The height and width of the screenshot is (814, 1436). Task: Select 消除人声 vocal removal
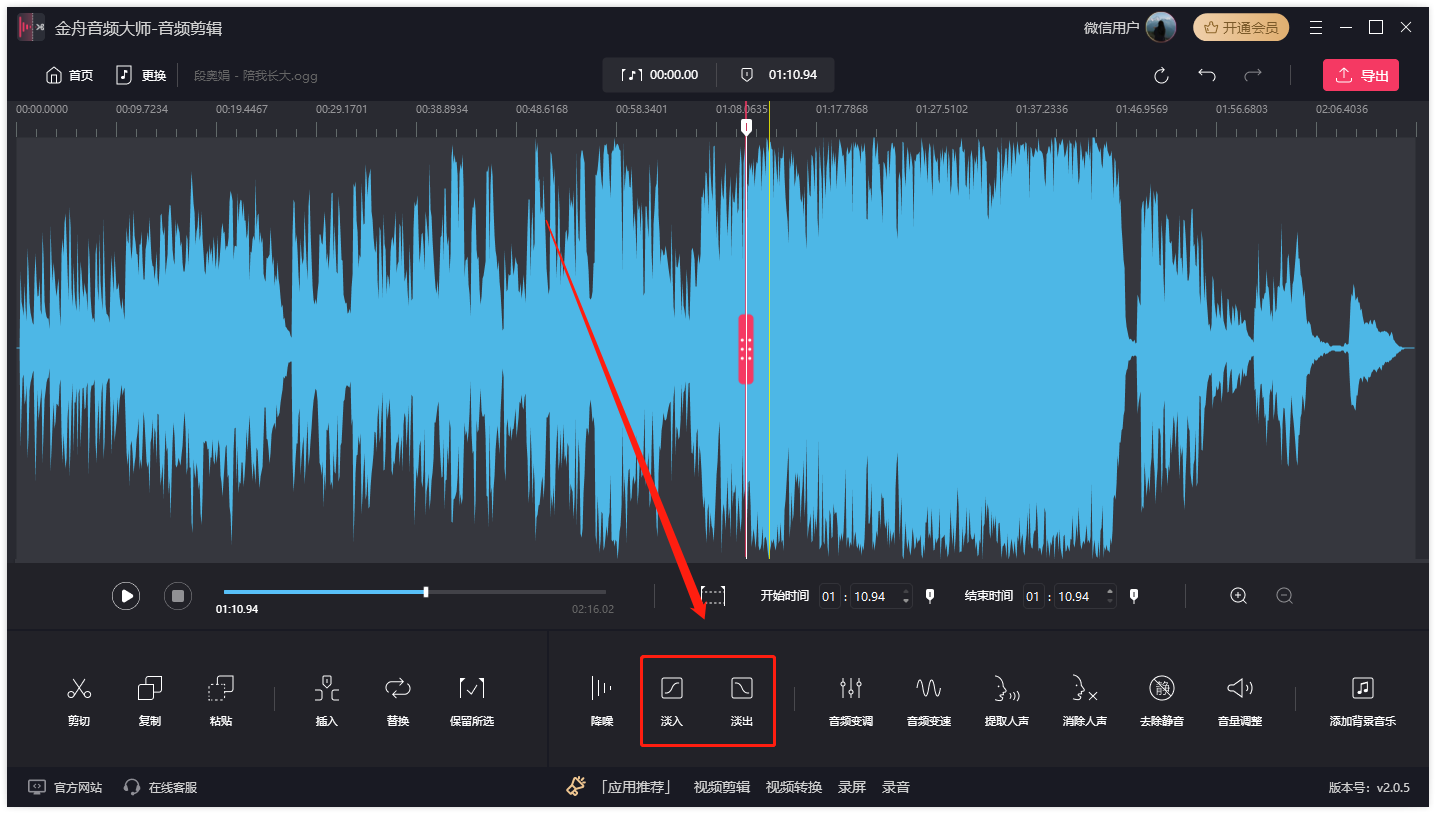coord(1085,700)
